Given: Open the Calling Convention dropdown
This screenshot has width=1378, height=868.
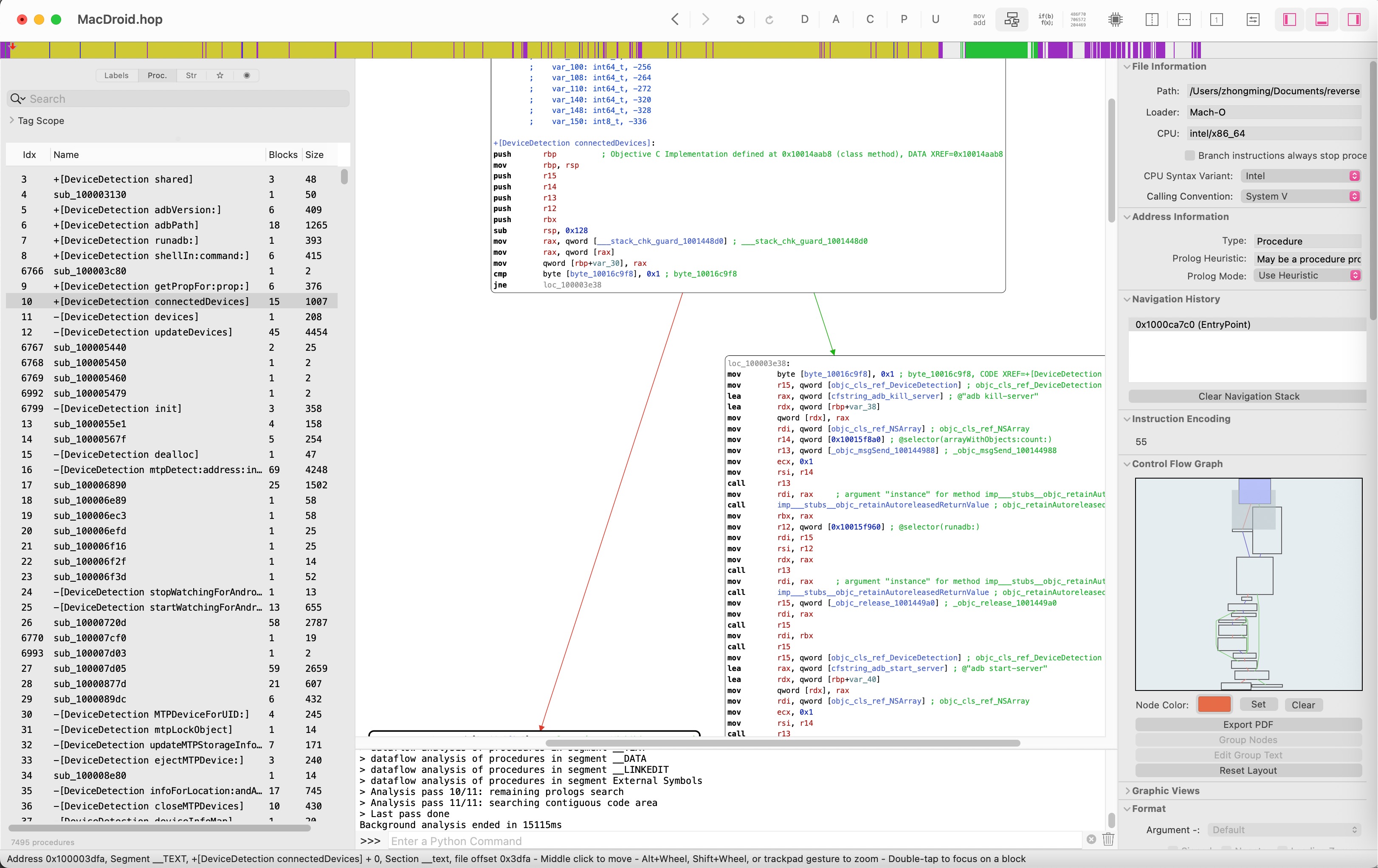Looking at the screenshot, I should pos(1300,196).
